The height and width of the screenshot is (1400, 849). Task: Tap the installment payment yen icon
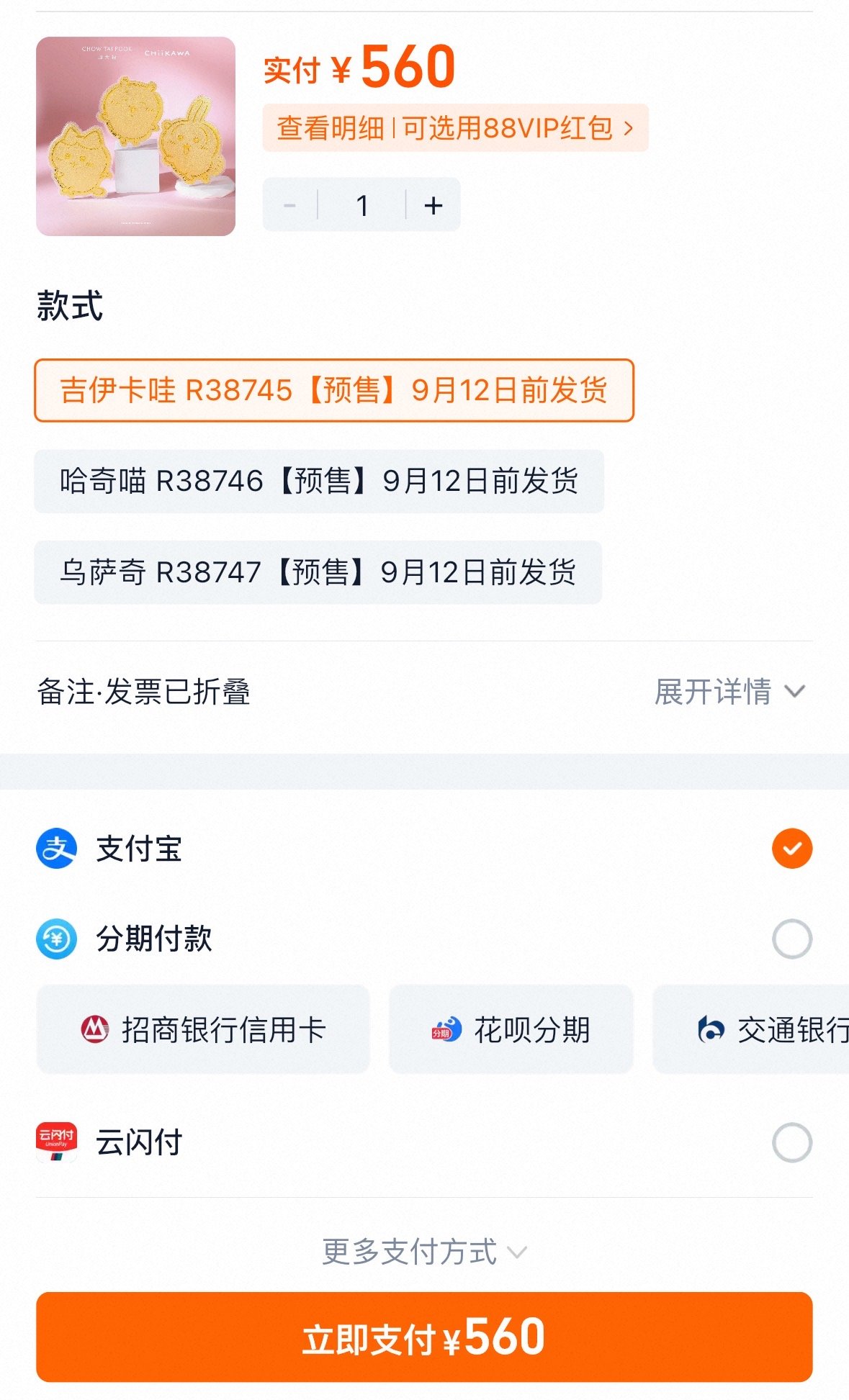pos(56,939)
